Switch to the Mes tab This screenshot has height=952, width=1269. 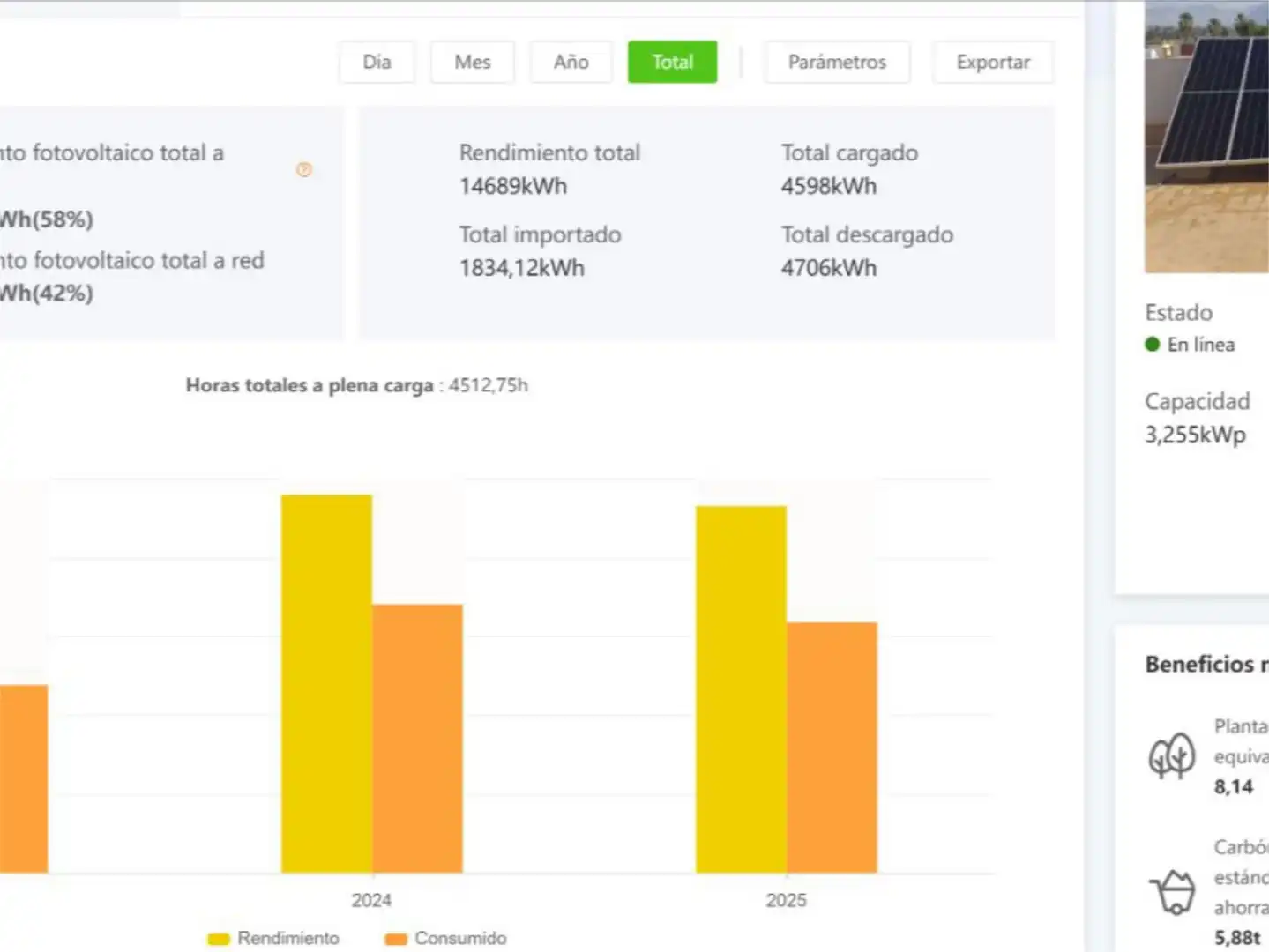point(473,63)
